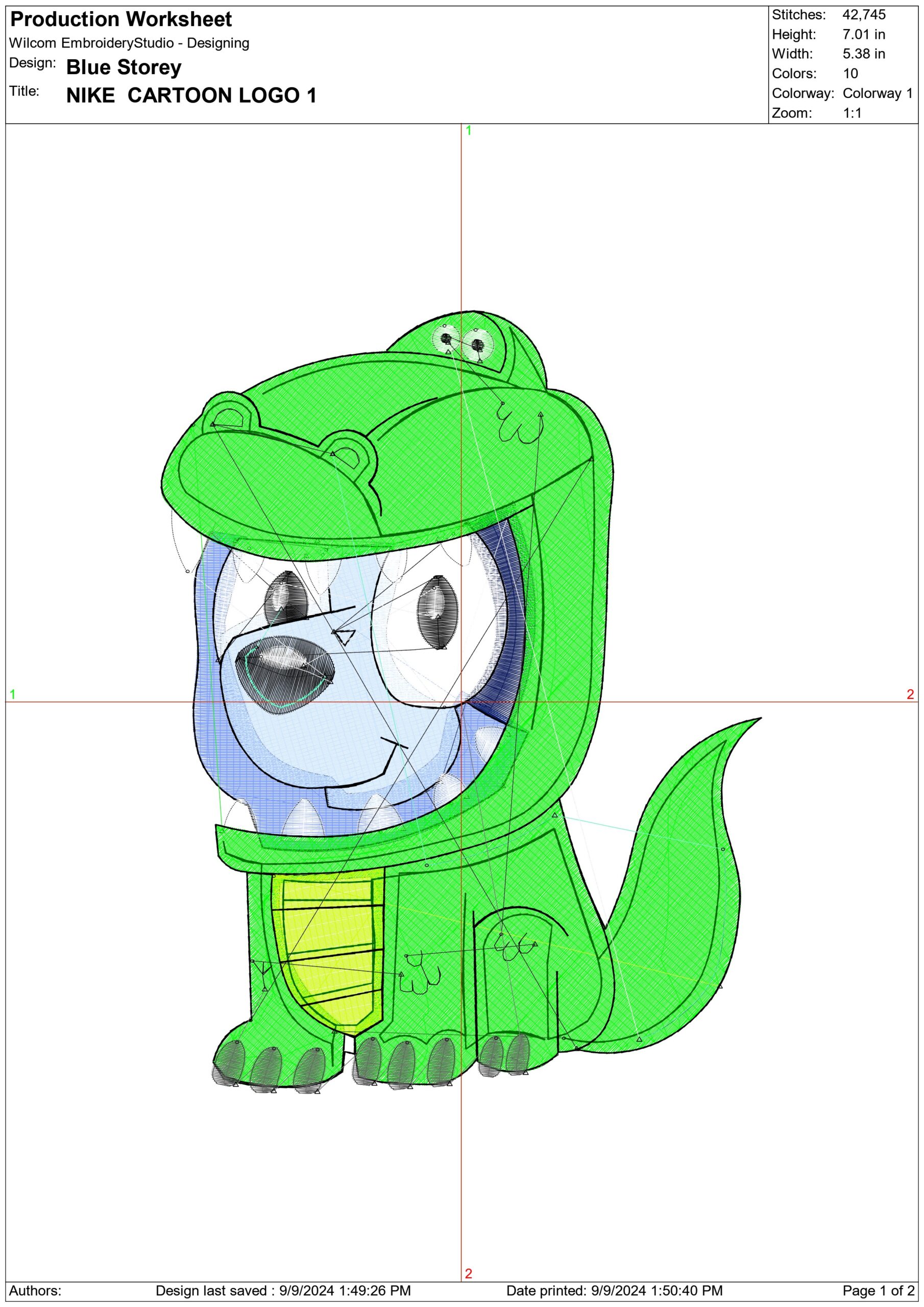Click the 'Colorway:' label
Image resolution: width=924 pixels, height=1307 pixels.
(803, 93)
